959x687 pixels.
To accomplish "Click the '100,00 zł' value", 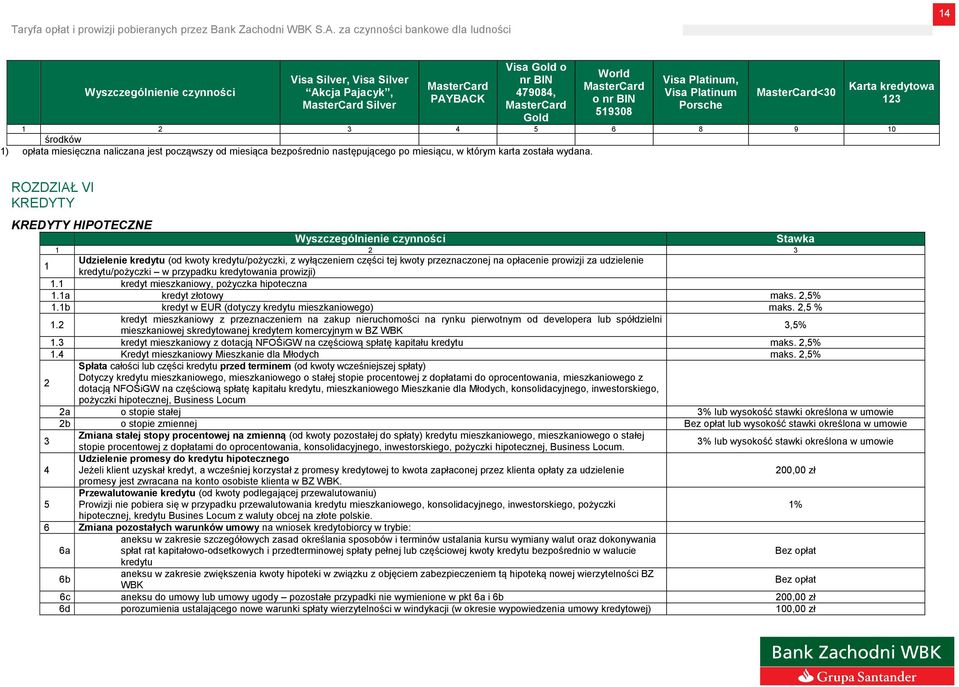I will (x=795, y=609).
